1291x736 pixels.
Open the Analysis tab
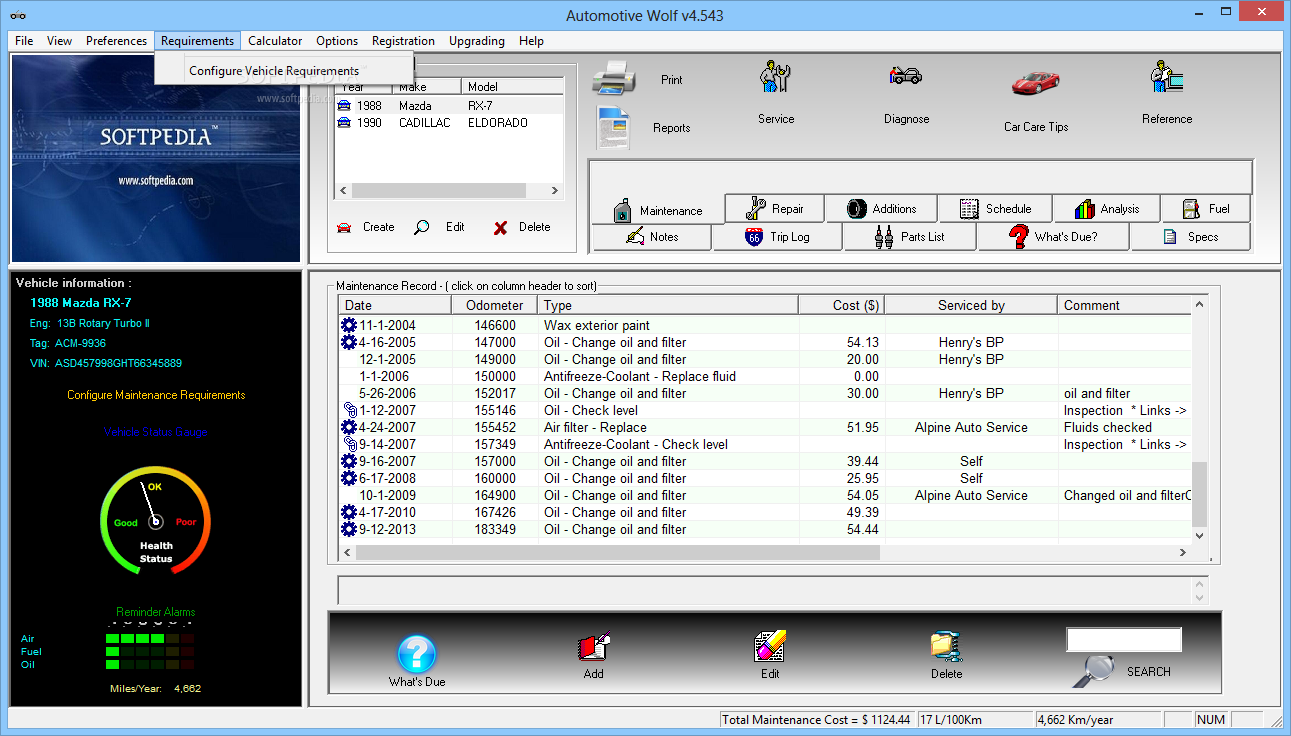click(x=1106, y=208)
